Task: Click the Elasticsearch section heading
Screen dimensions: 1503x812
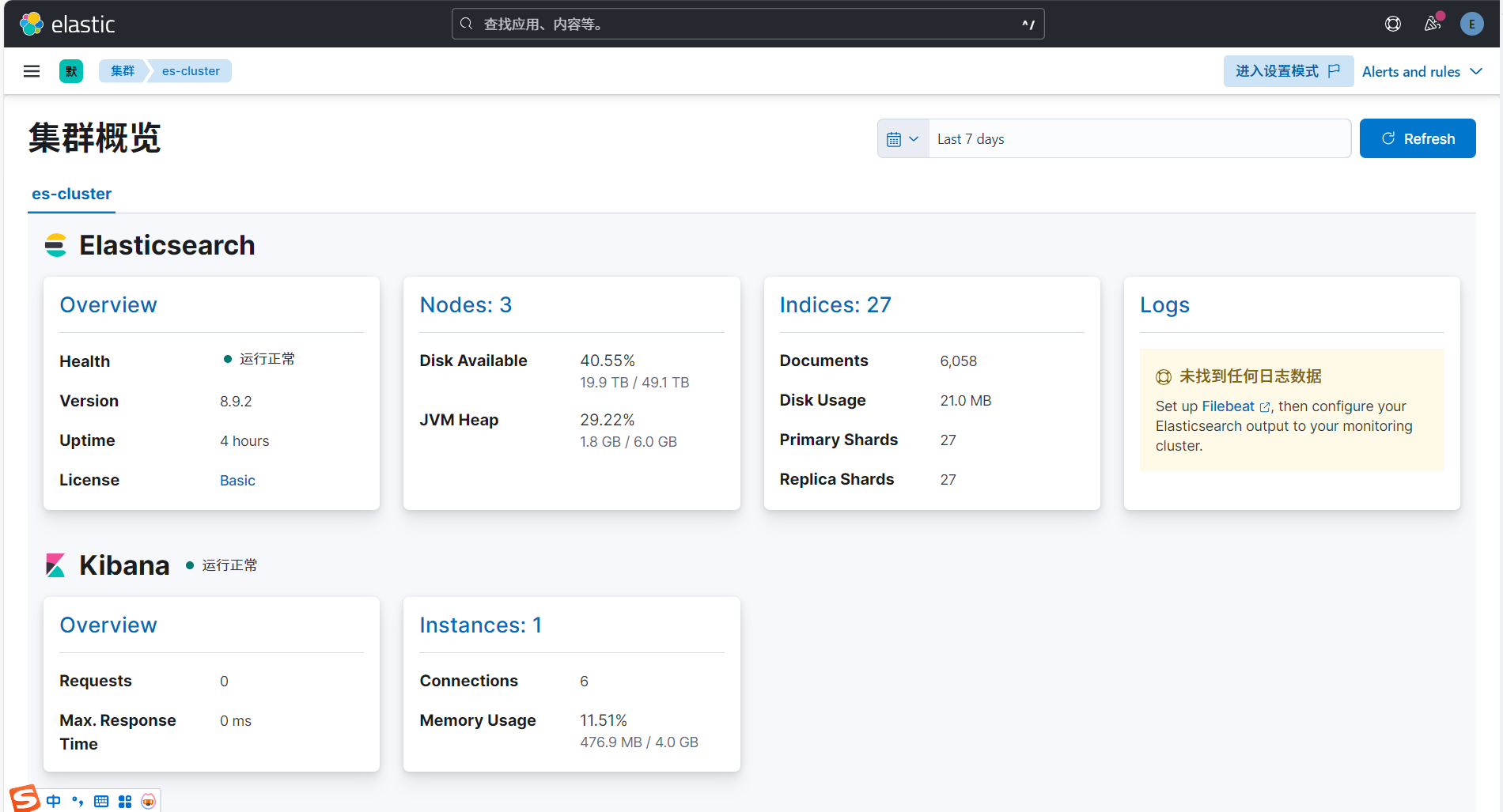Action: pyautogui.click(x=167, y=245)
